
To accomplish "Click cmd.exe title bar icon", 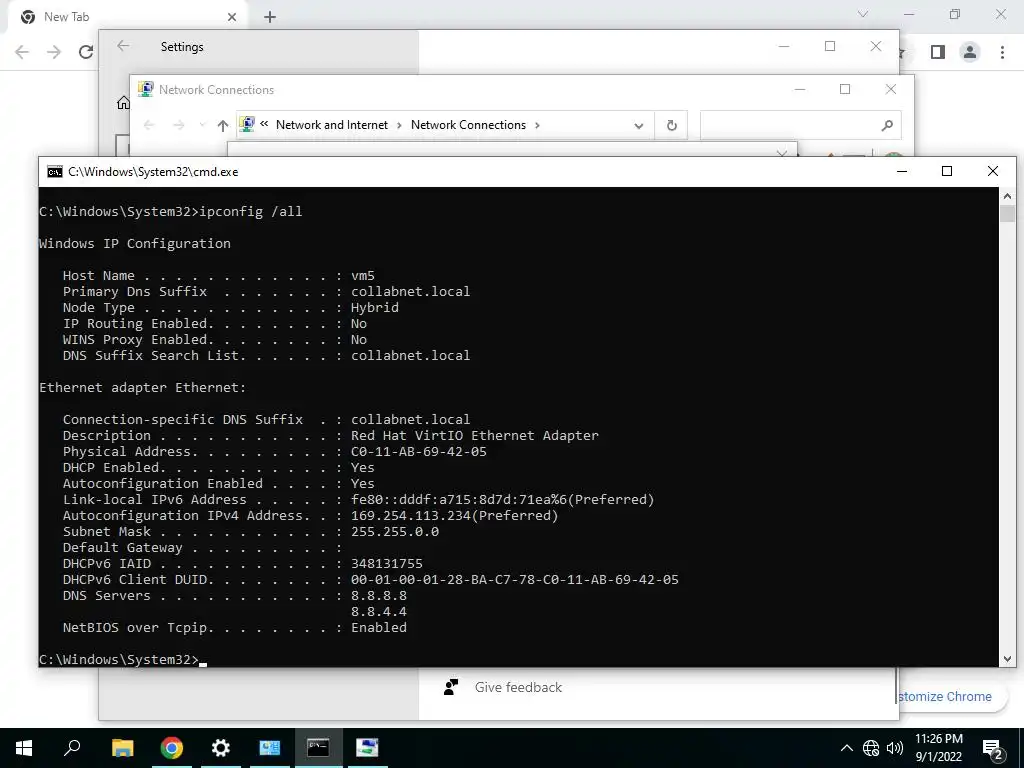I will (55, 172).
